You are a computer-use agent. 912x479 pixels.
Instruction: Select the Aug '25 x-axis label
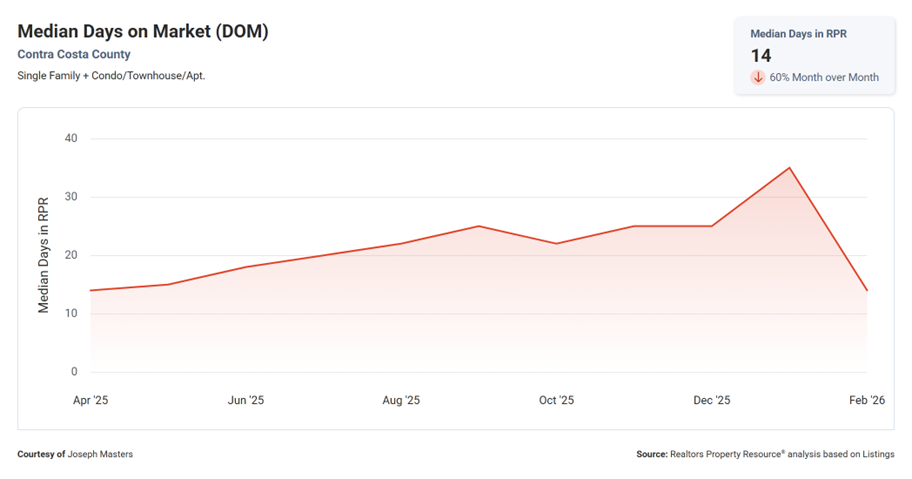[401, 400]
